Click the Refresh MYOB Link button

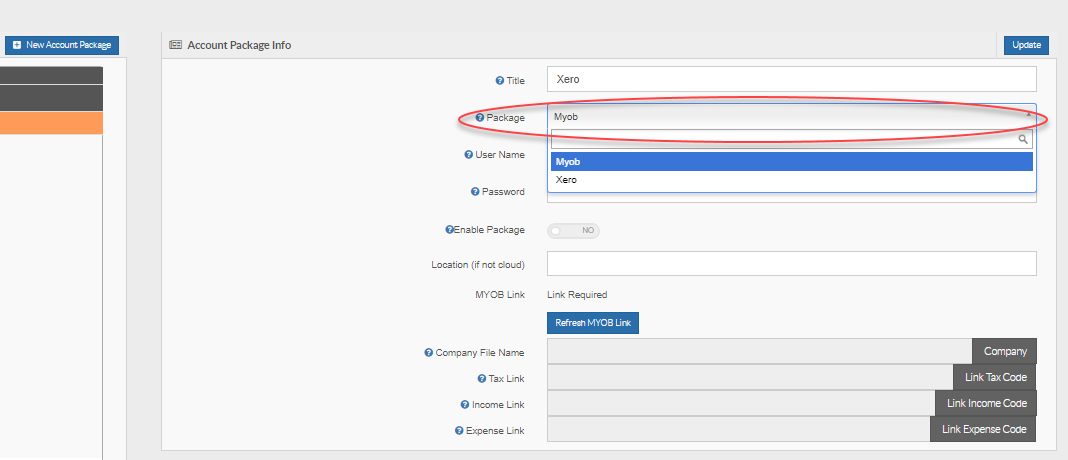click(593, 323)
